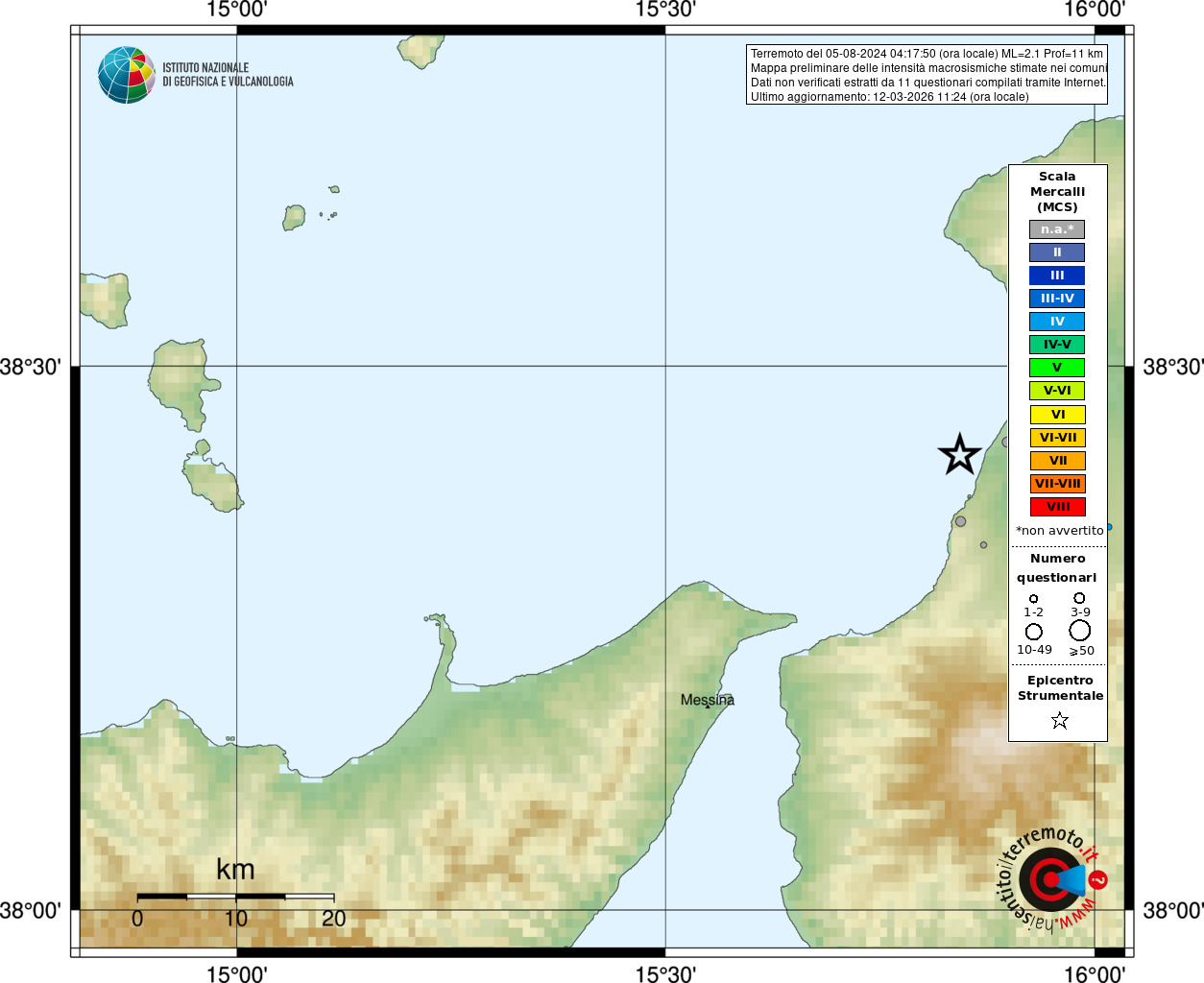Screen dimensions: 1204x983
Task: Click the 10-49 questionnaires circle symbol
Action: click(1033, 631)
